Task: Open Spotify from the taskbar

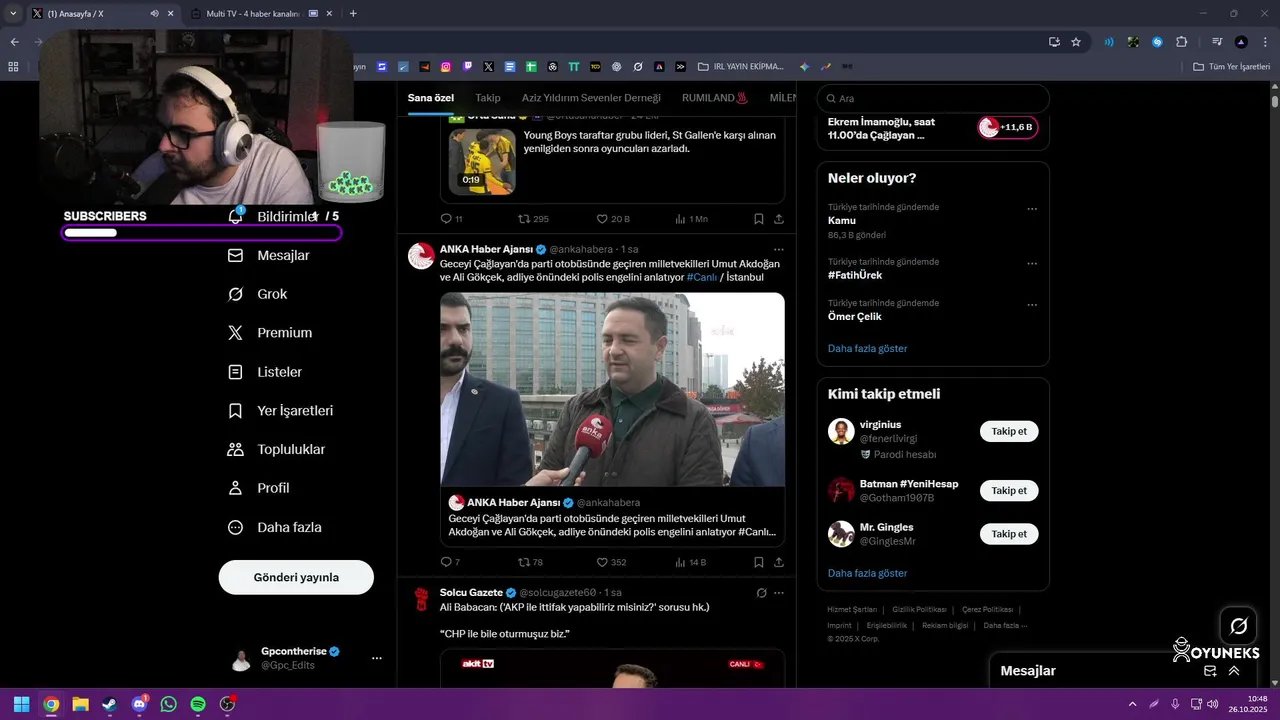Action: click(x=198, y=704)
